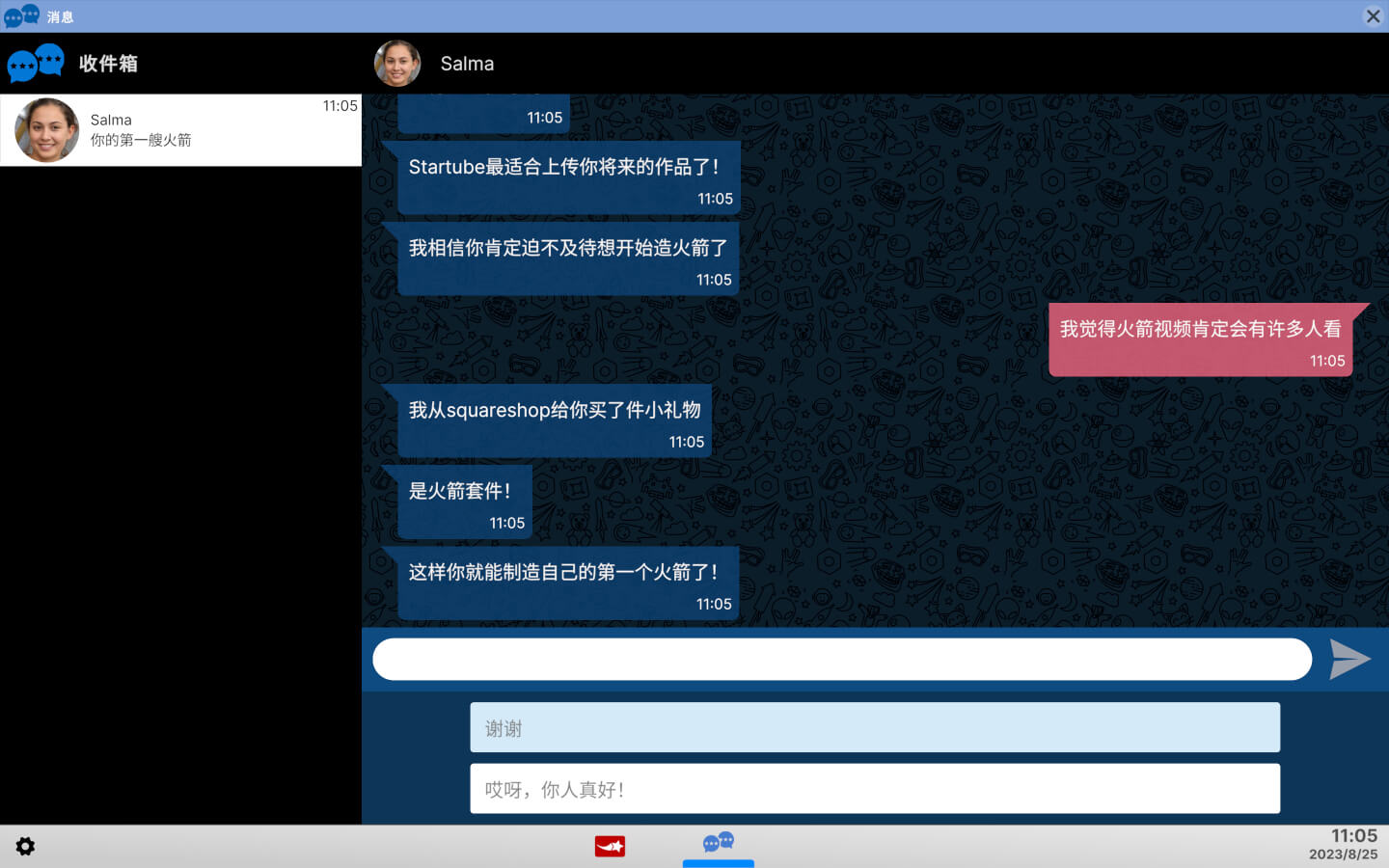This screenshot has height=868, width=1389.
Task: Click the send message arrow icon
Action: point(1348,660)
